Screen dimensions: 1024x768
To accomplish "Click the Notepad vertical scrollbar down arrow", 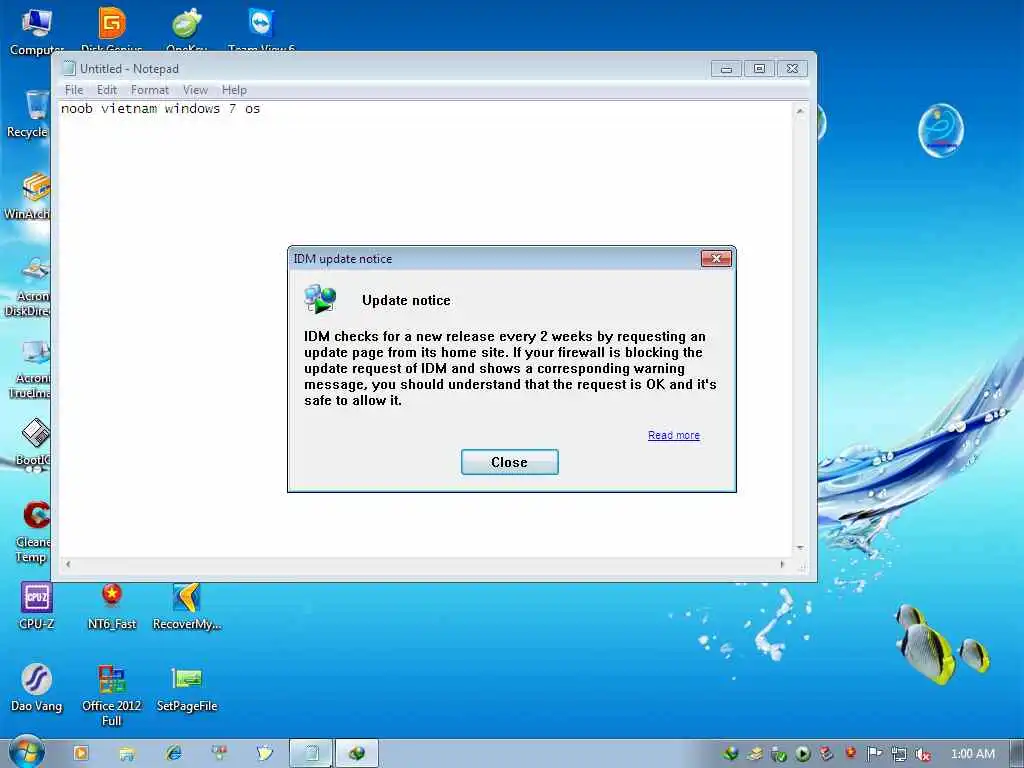I will pyautogui.click(x=800, y=548).
